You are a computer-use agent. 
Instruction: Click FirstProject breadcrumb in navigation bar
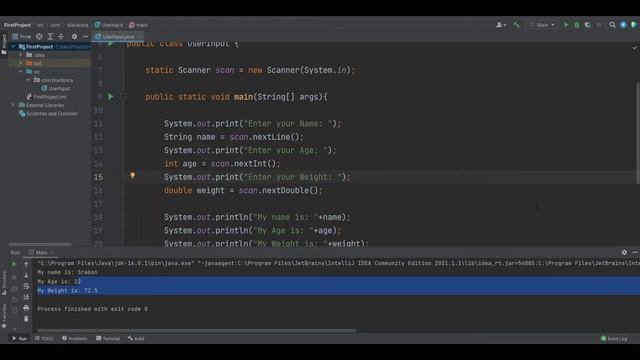pyautogui.click(x=17, y=25)
